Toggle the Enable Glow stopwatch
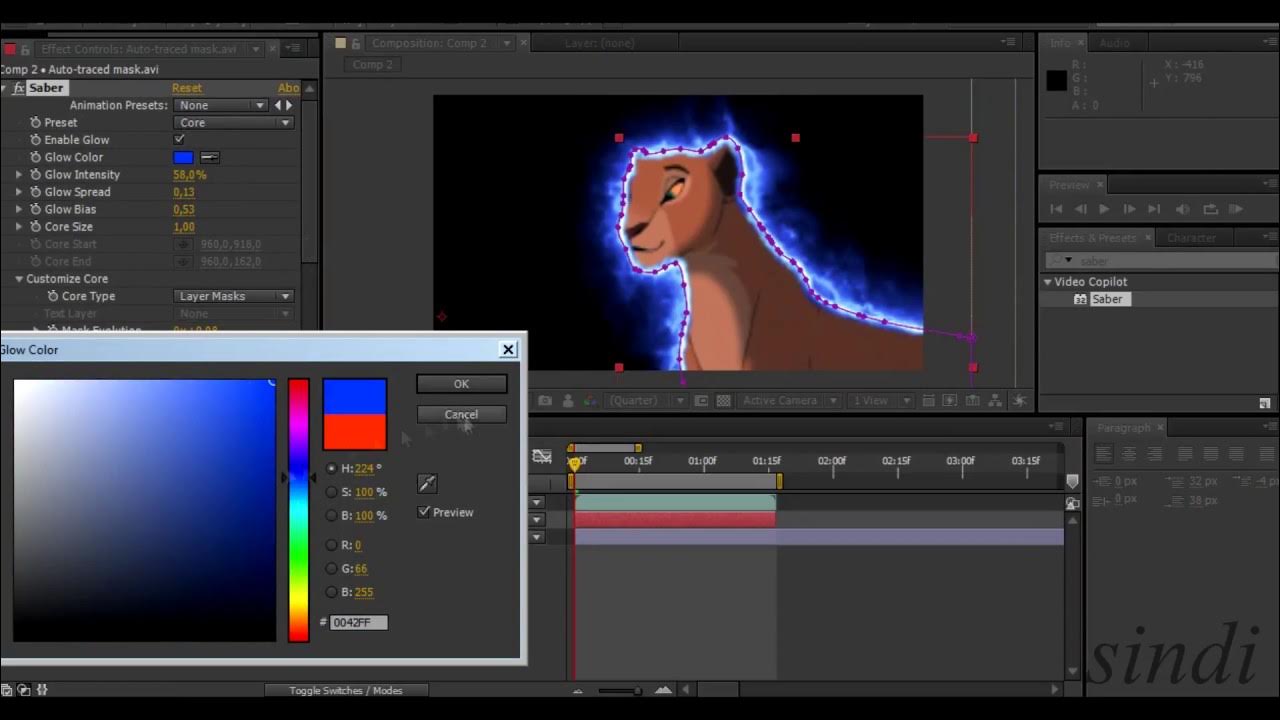The height and width of the screenshot is (720, 1280). [x=35, y=140]
